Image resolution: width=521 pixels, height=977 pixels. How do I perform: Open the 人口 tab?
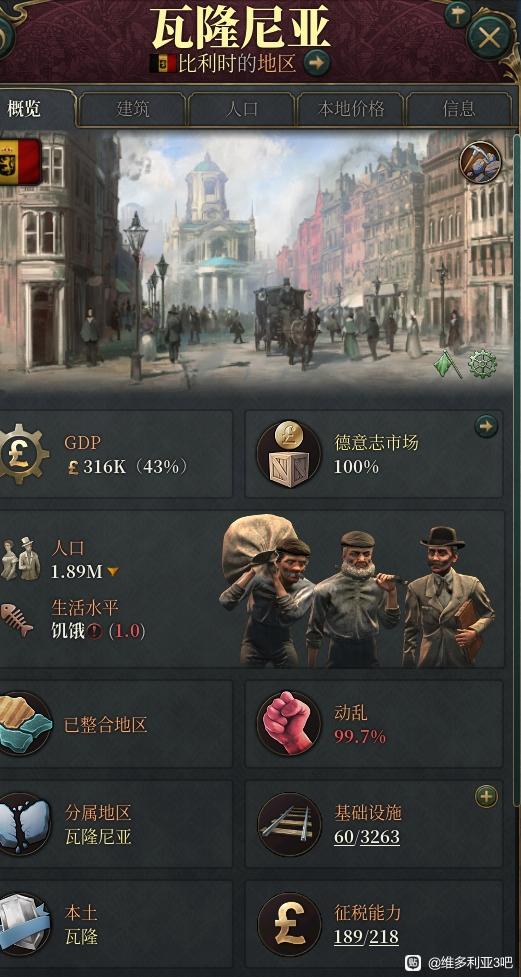pos(242,109)
